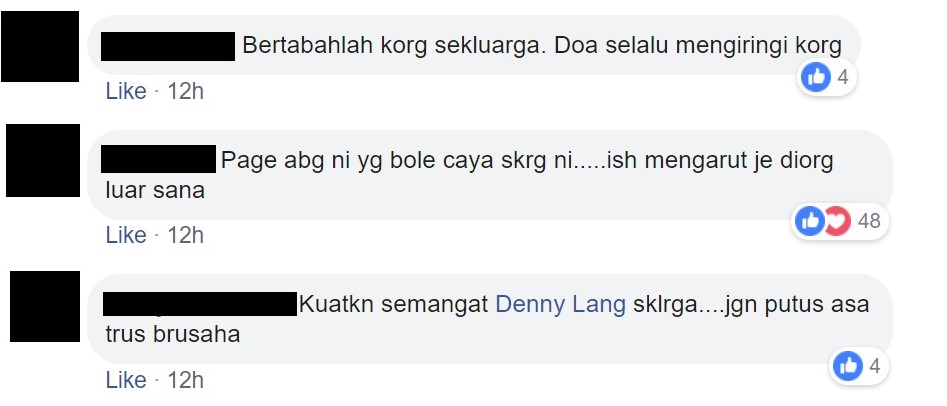Open profile picture of "Kuatkn semangat" commenter

click(x=45, y=307)
